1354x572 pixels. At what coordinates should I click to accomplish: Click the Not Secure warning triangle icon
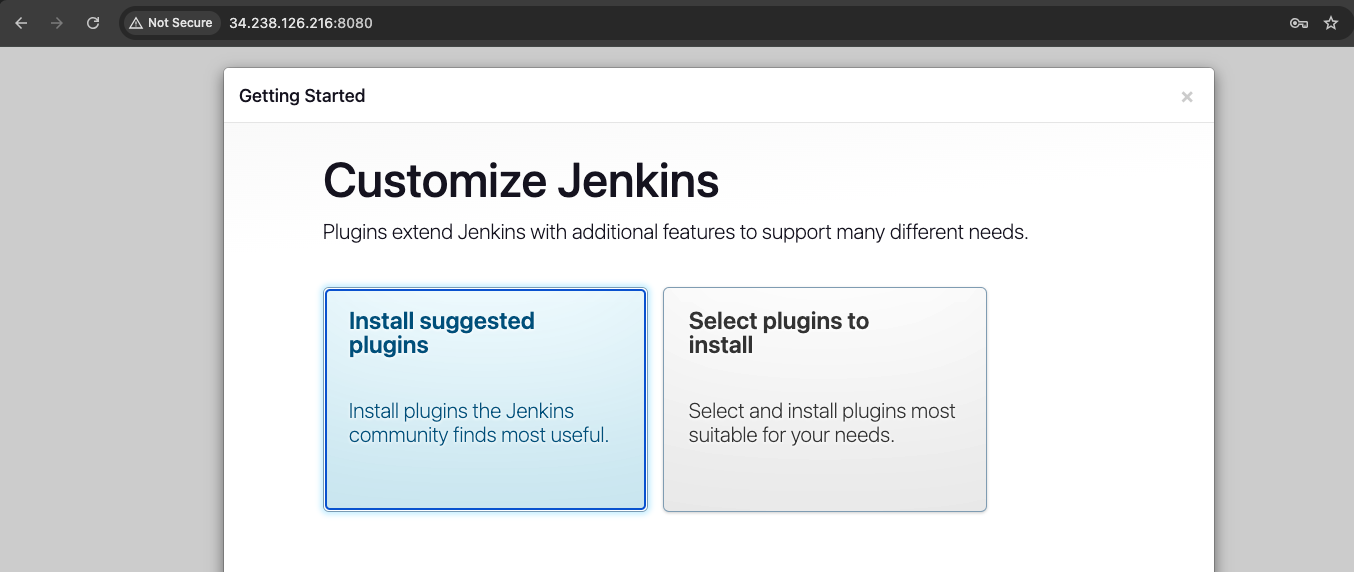coord(136,23)
